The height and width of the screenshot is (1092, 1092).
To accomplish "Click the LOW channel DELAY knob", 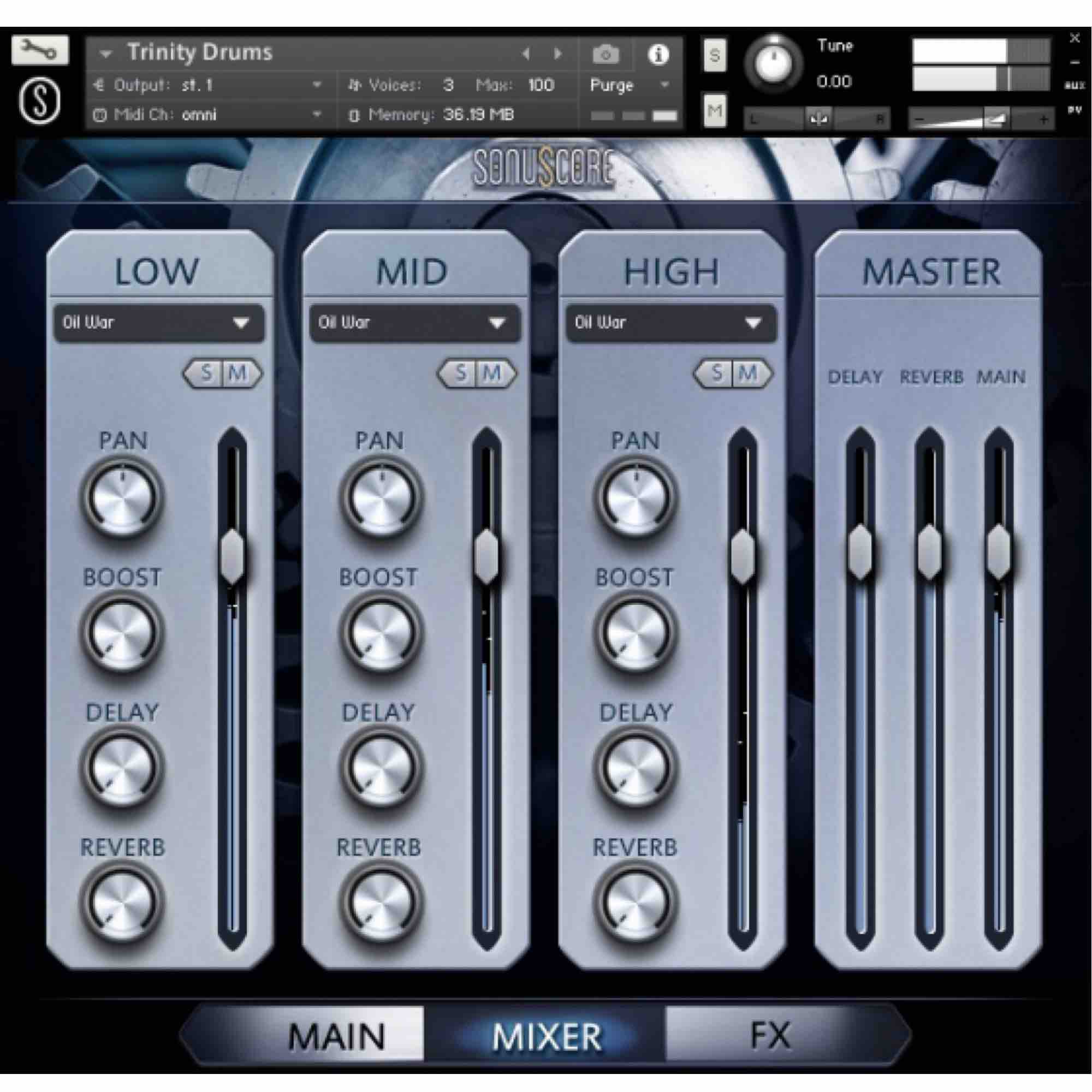I will [123, 768].
